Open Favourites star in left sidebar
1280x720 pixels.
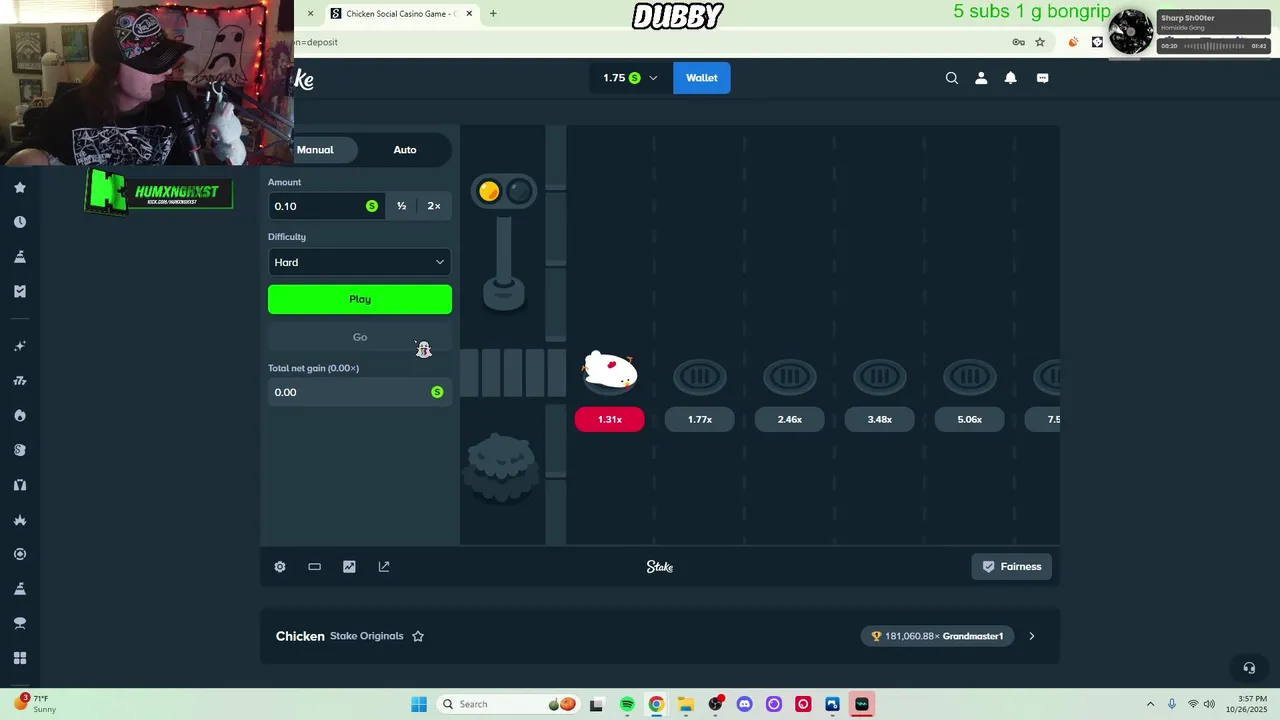20,187
